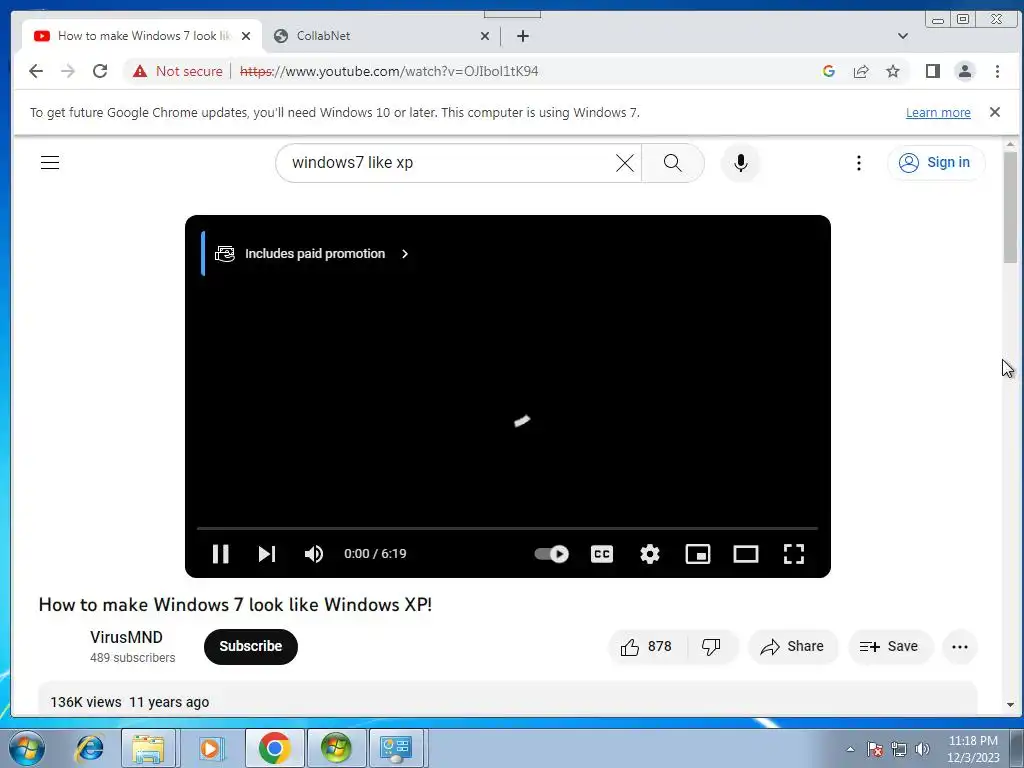Switch to theater mode
Screen dimensions: 1024x768
click(x=746, y=554)
